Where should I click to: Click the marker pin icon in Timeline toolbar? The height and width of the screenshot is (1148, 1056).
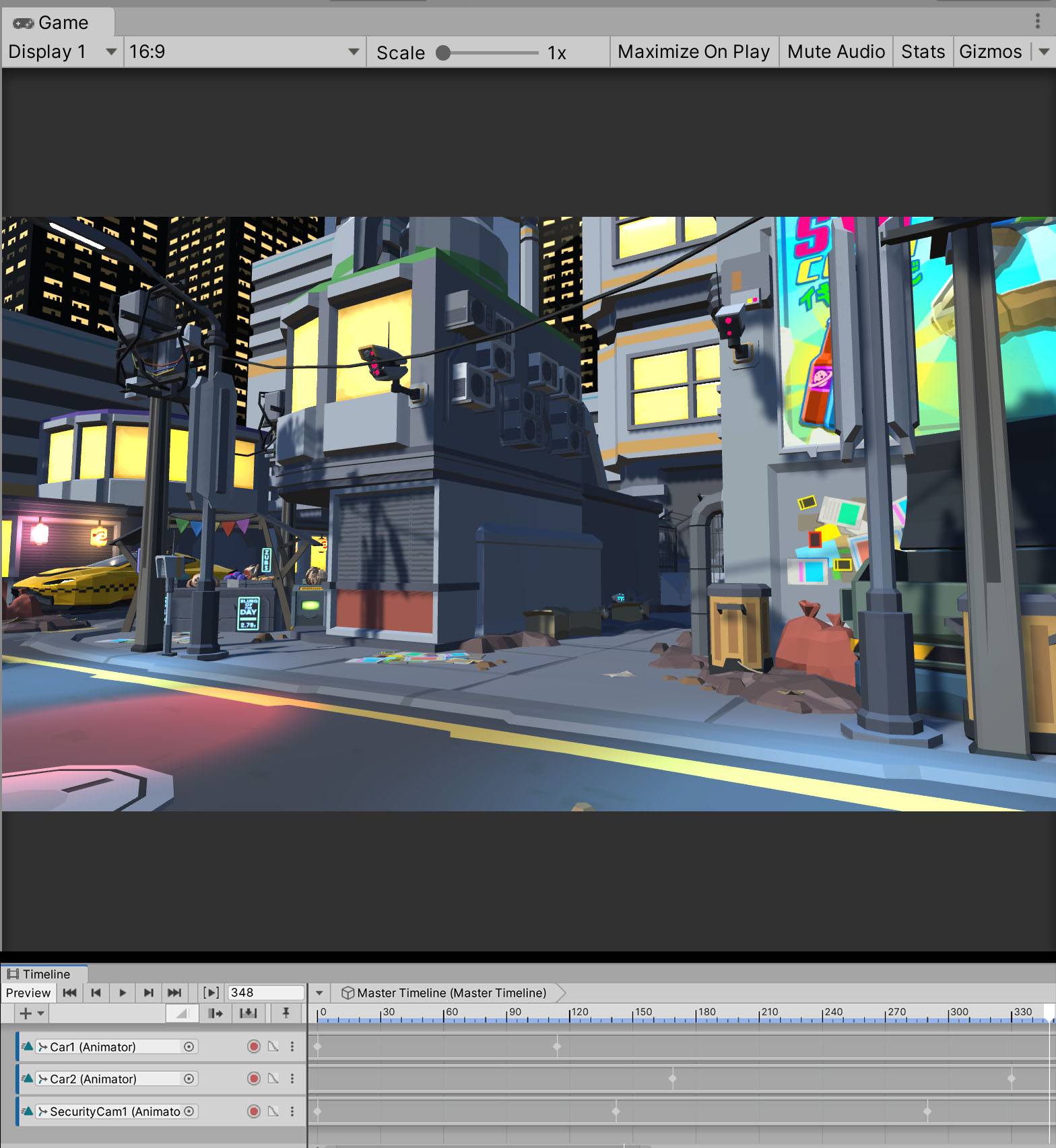286,1013
